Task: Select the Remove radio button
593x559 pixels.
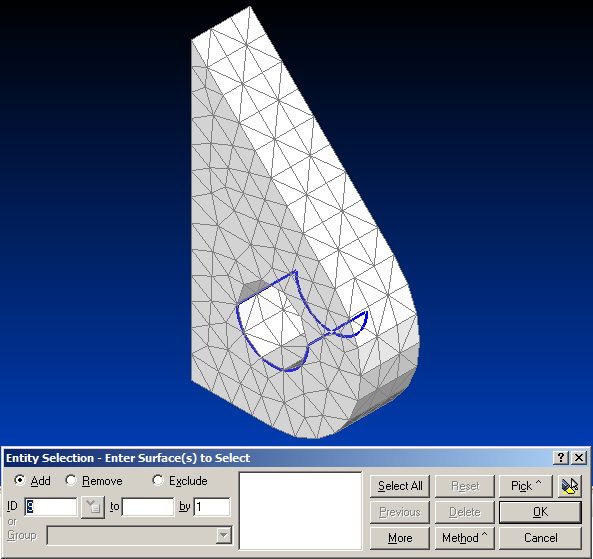Action: [71, 481]
